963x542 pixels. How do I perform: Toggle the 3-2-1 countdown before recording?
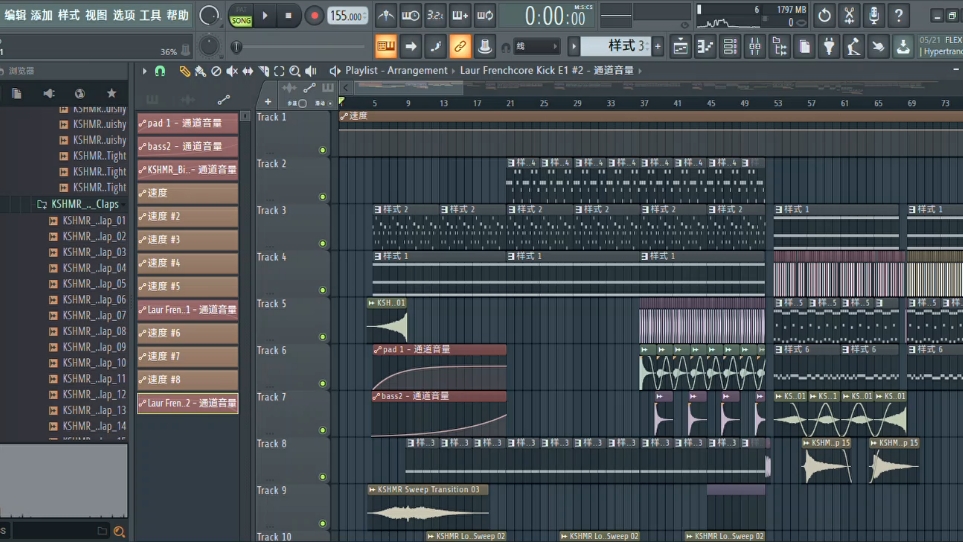pyautogui.click(x=435, y=15)
